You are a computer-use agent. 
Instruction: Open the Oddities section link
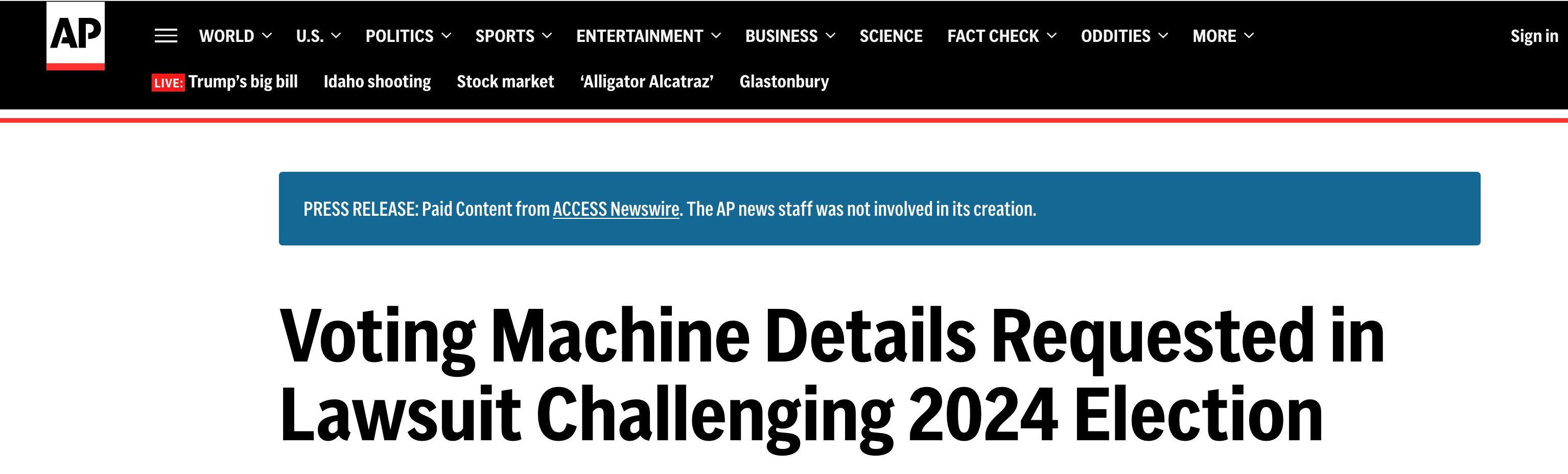pos(1116,36)
